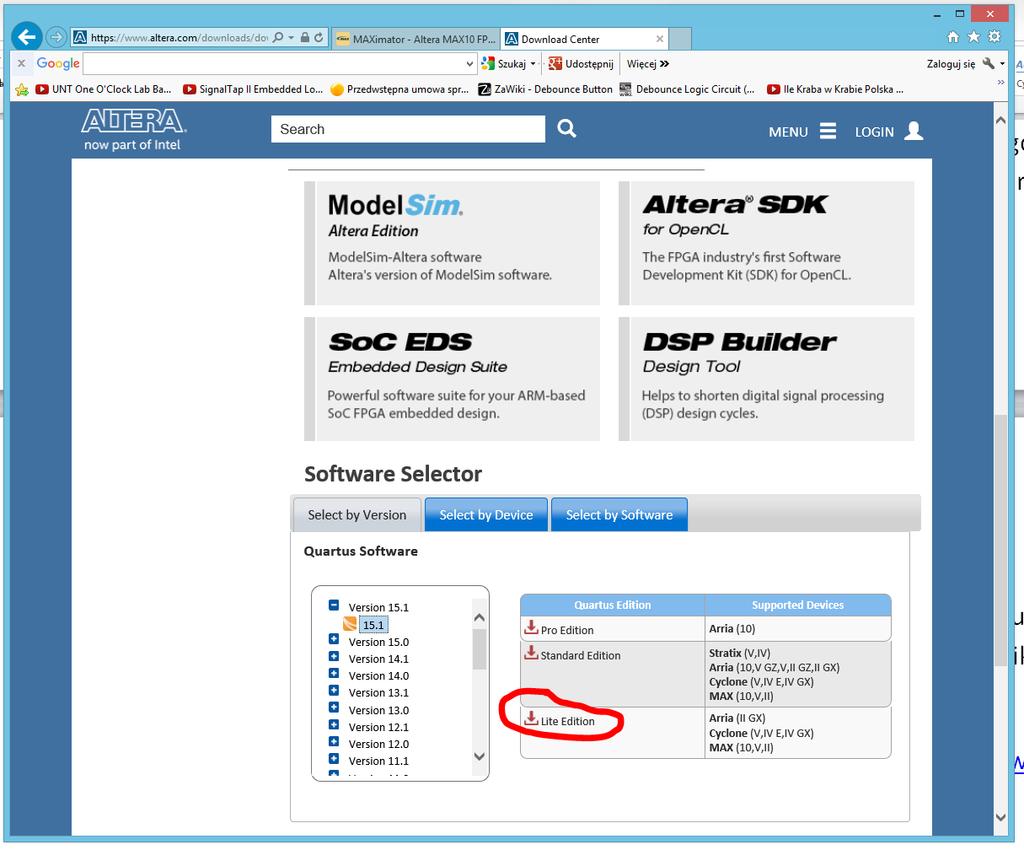The image size is (1024, 850).
Task: Open the Ile Kraba w Krabie Polska bookmark
Action: [835, 89]
